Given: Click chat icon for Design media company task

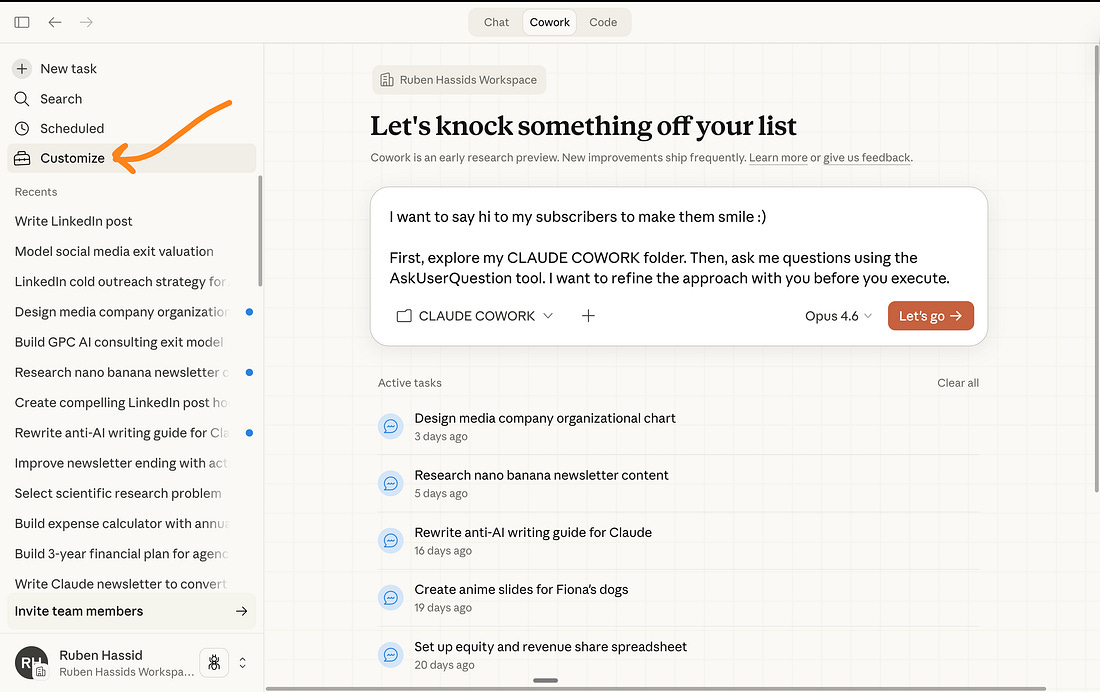Looking at the screenshot, I should click(391, 426).
